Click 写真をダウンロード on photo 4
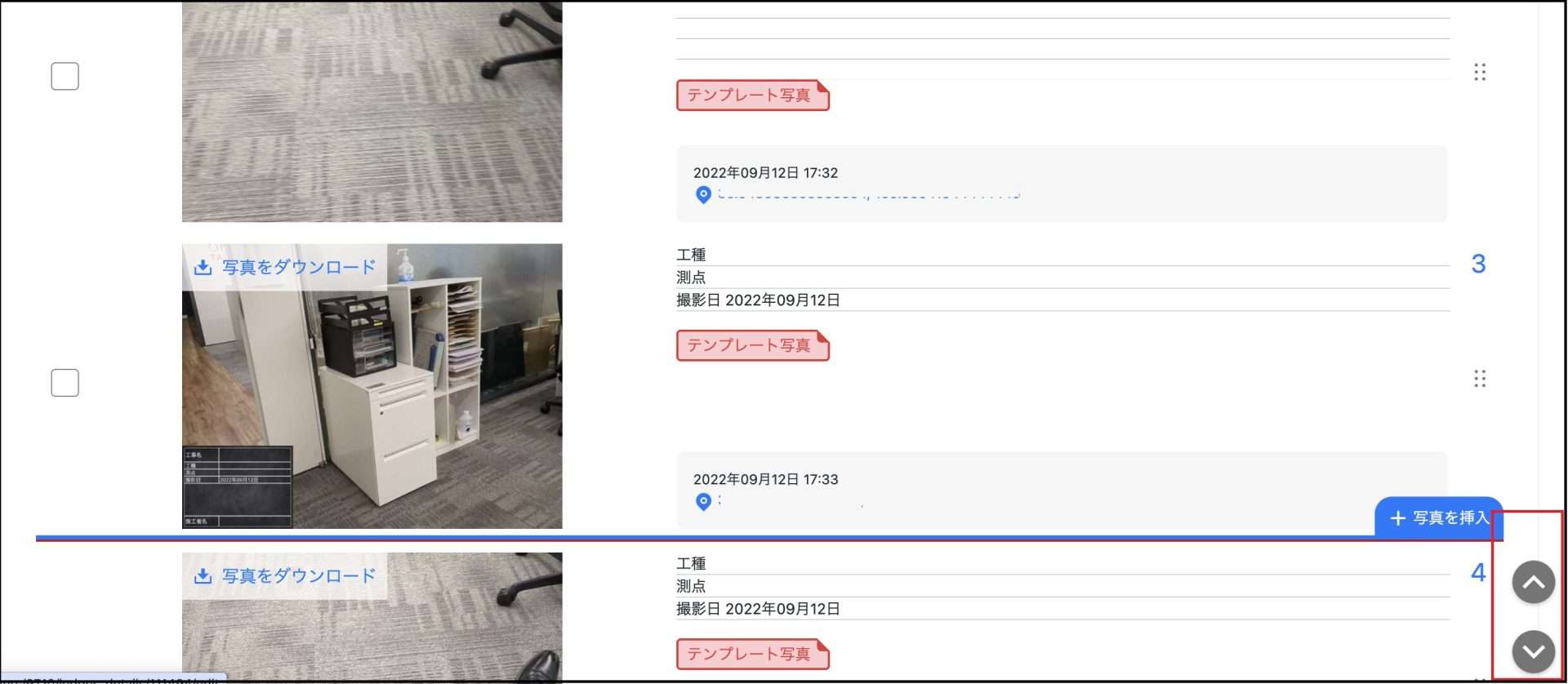1568x684 pixels. coord(299,576)
